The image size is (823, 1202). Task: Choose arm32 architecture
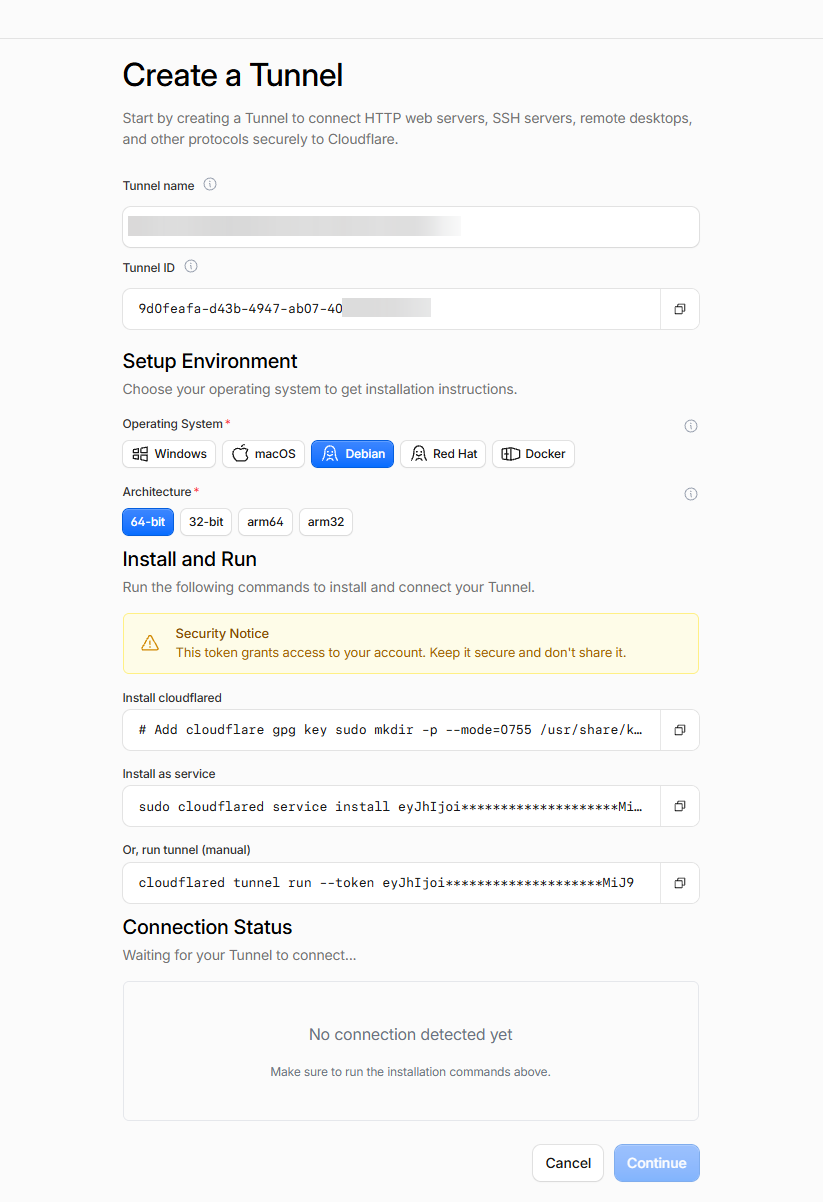tap(326, 522)
